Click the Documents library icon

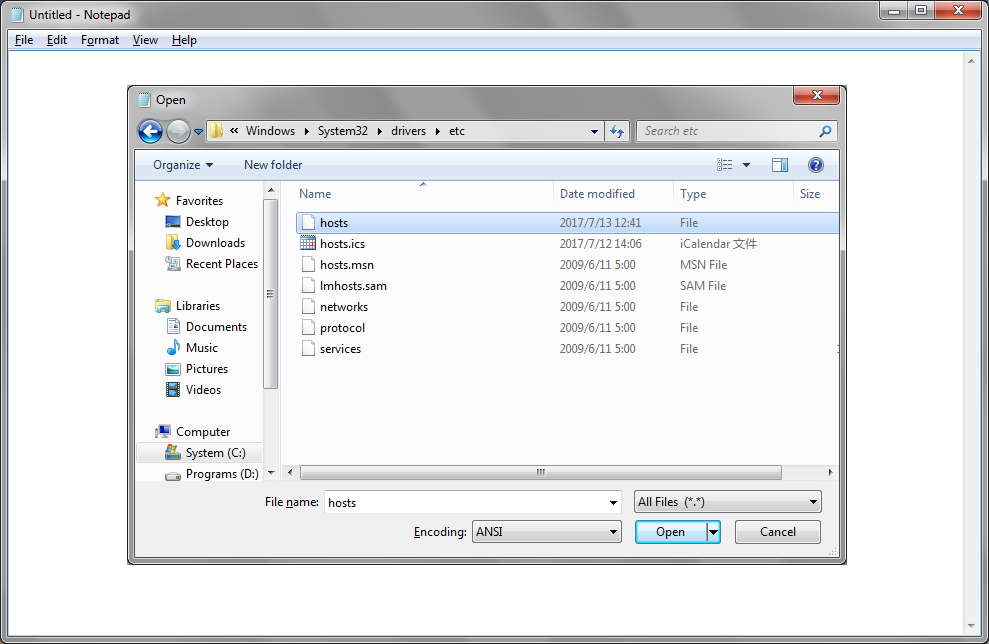[173, 326]
